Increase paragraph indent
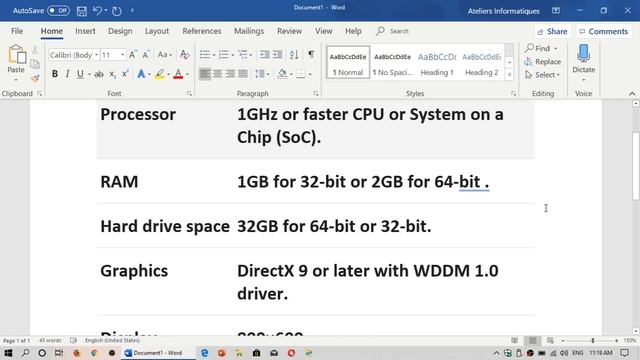Screen dimensions: 640x360 coord(278,54)
